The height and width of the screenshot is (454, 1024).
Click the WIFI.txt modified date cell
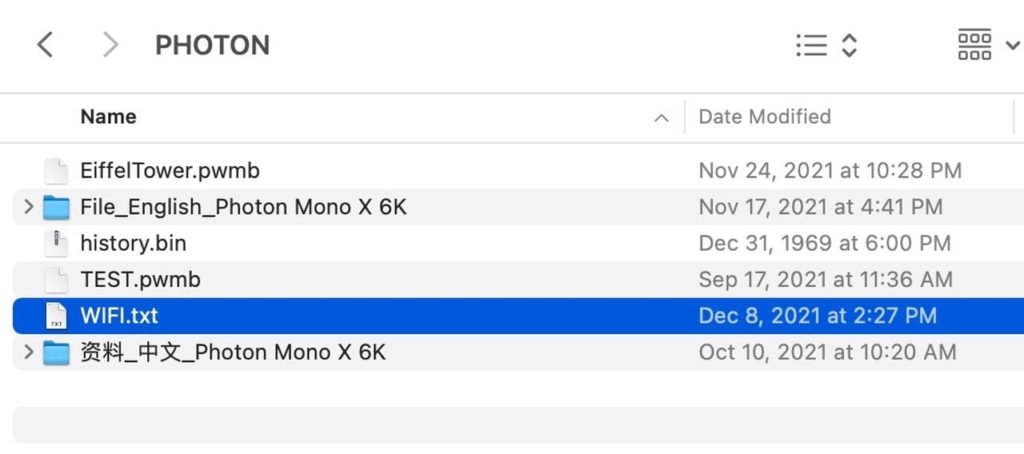(818, 316)
